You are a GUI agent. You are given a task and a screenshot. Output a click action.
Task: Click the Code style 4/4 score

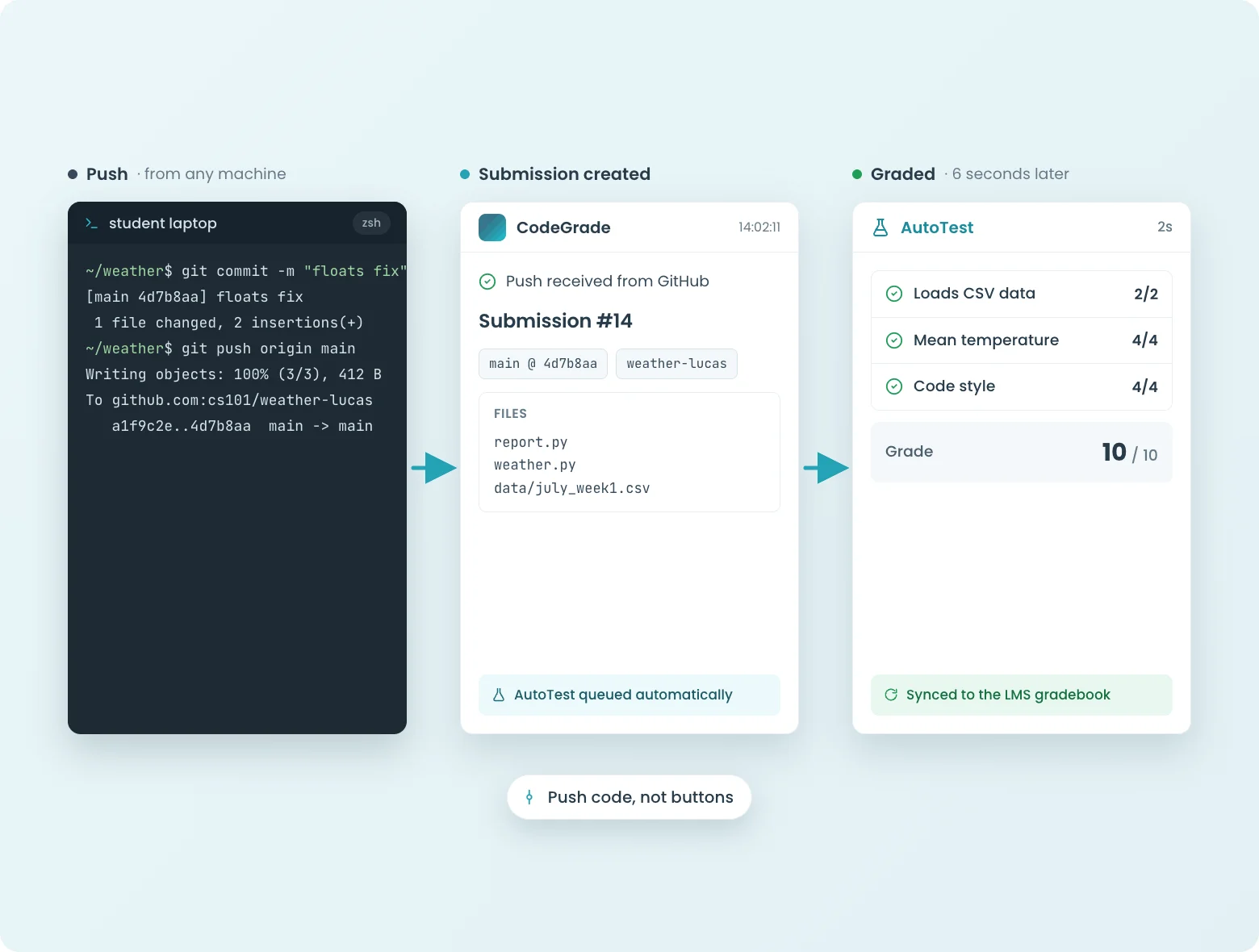click(x=1145, y=386)
